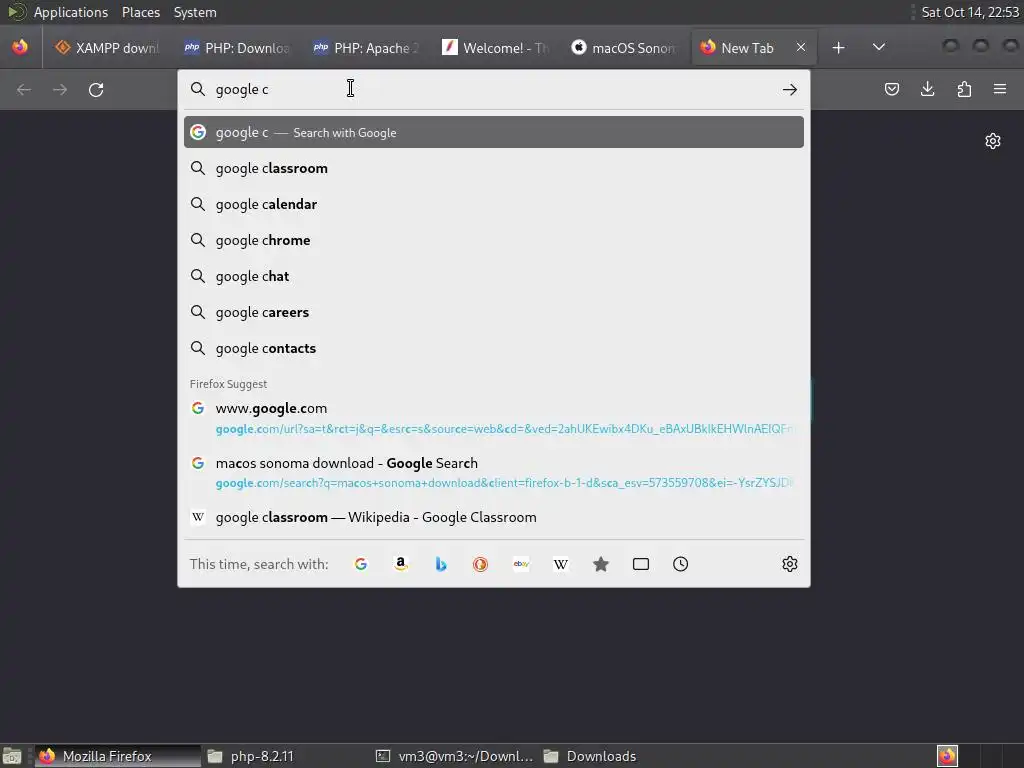
Task: Search open tabs with the tabs icon
Action: [641, 564]
